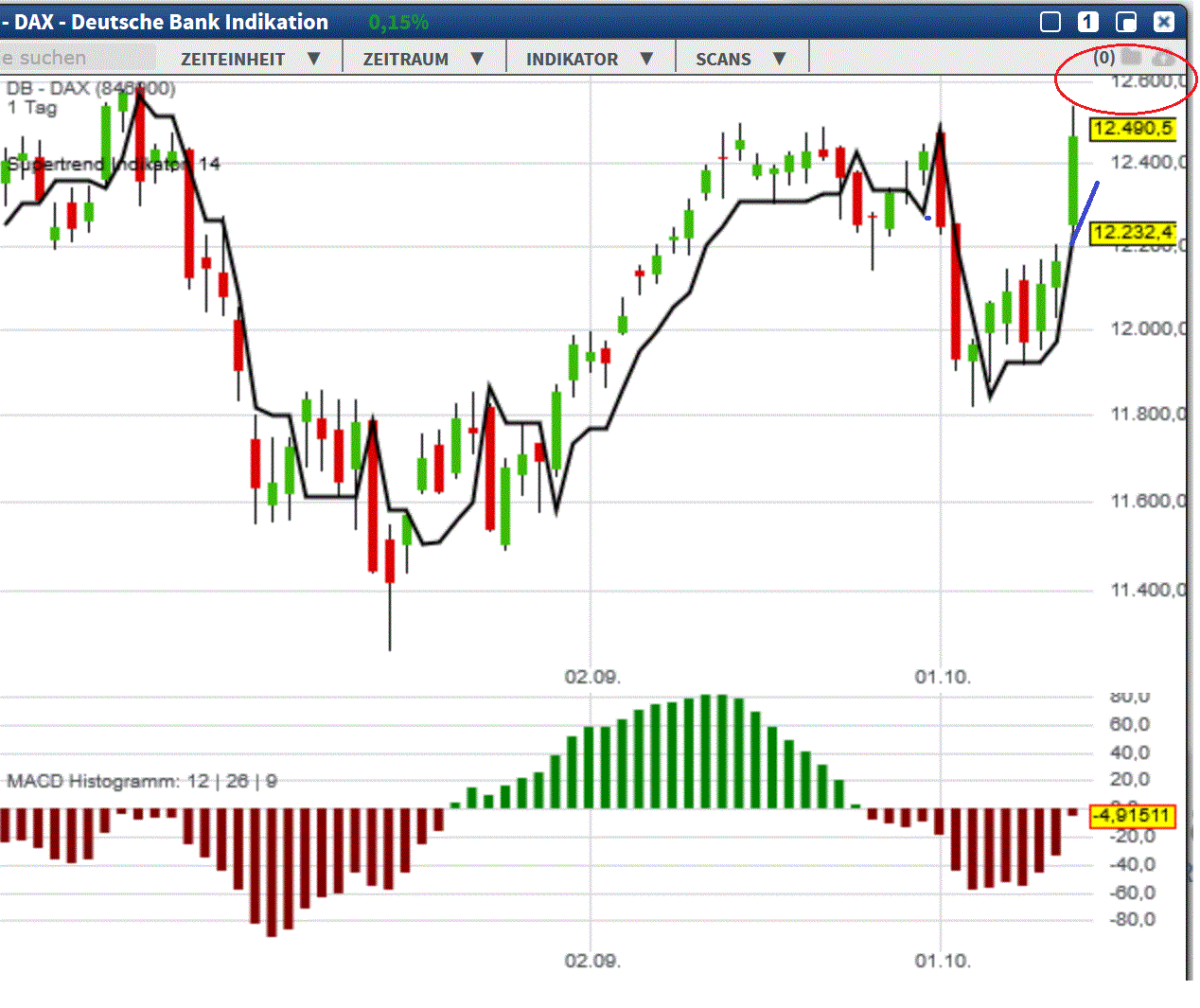Click the counter icon showing (0)
The image size is (1200, 1008).
click(1103, 57)
